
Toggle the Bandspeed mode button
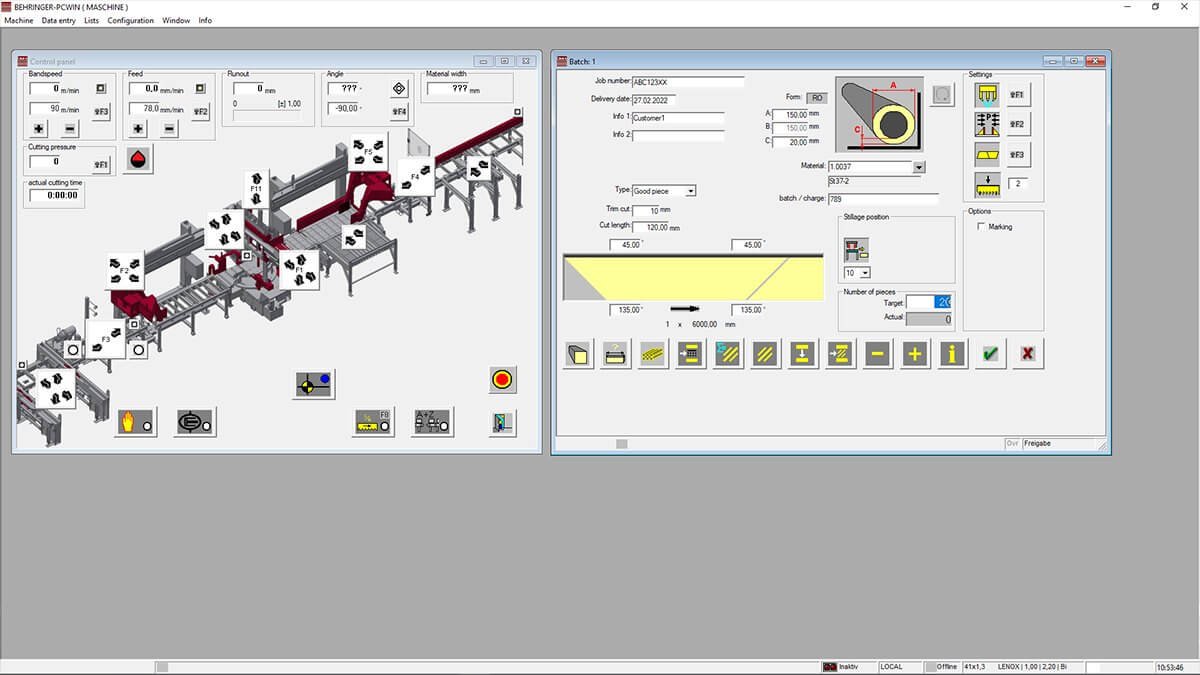point(101,88)
